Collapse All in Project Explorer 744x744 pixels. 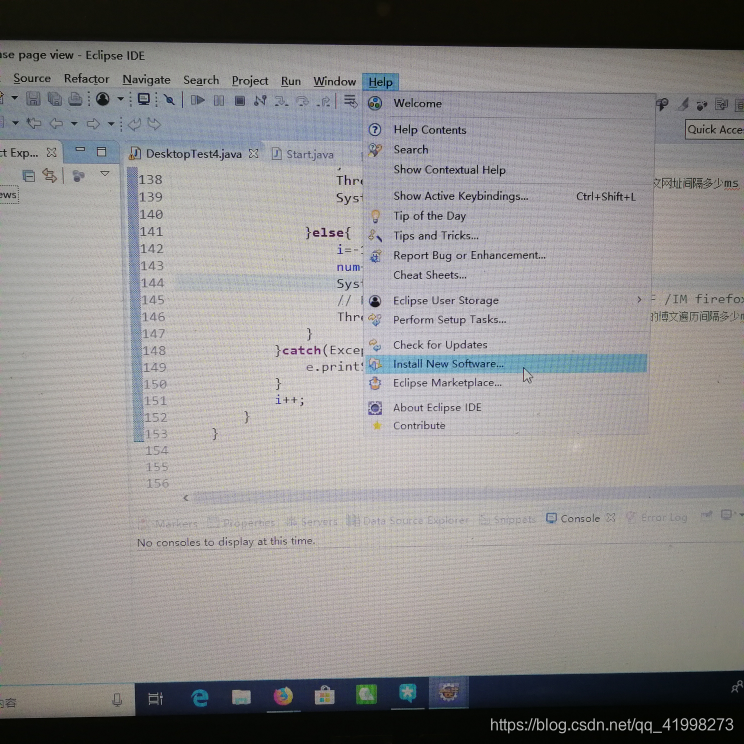tap(28, 177)
